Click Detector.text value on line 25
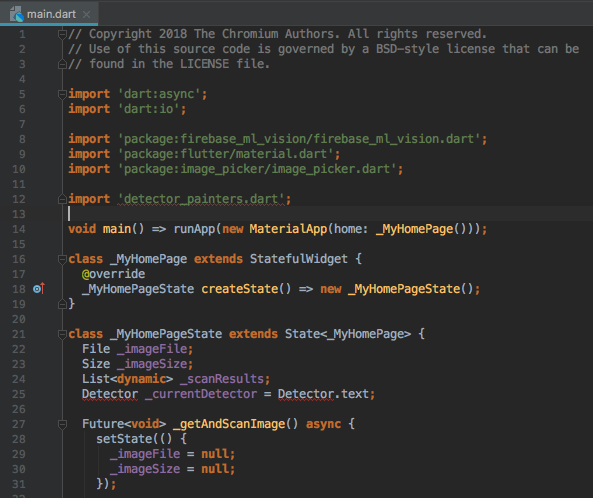The height and width of the screenshot is (498, 593). 323,394
